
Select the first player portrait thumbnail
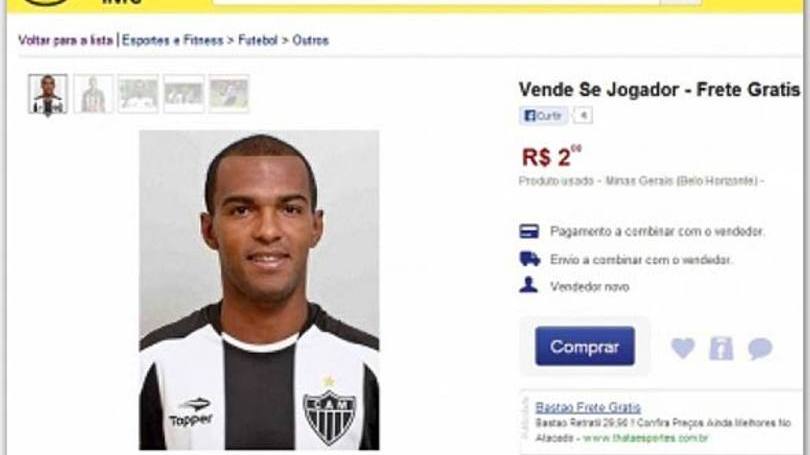pyautogui.click(x=48, y=94)
